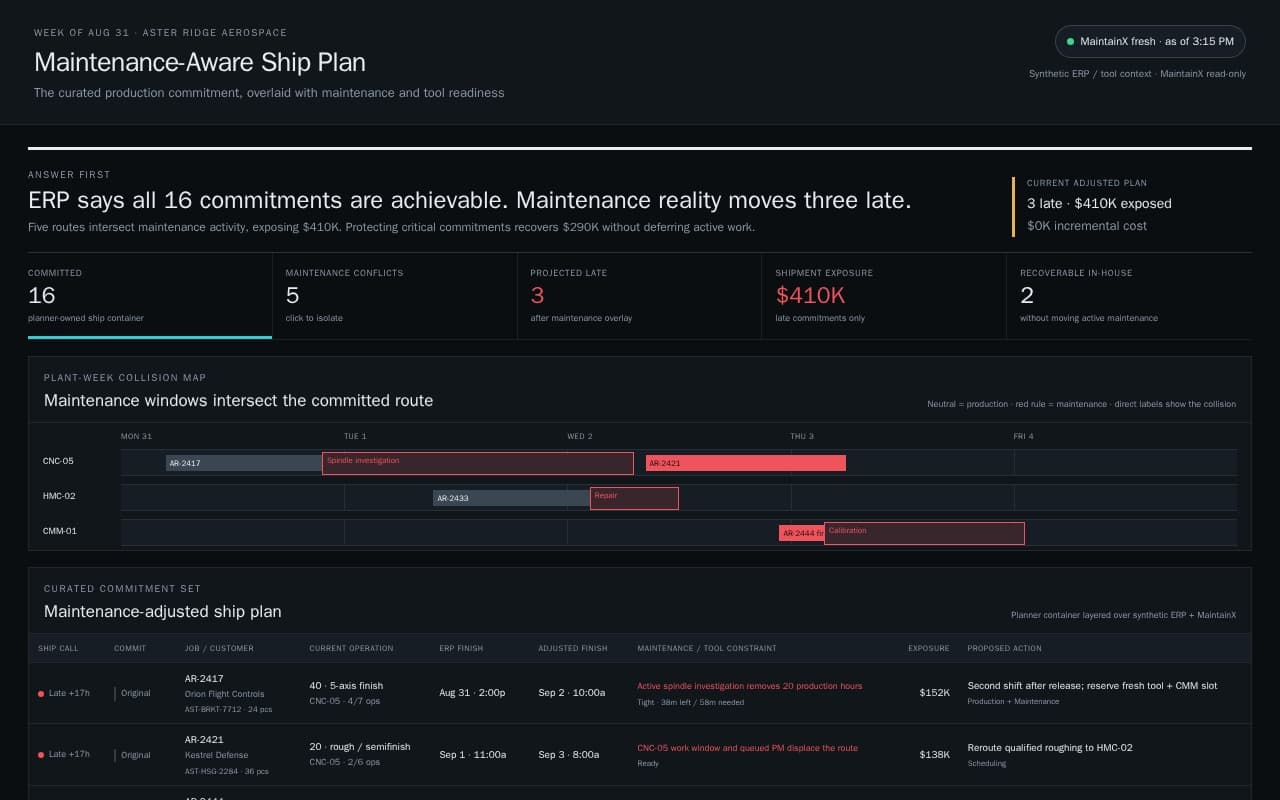1280x800 pixels.
Task: Click the HMC-02 row label
Action: (59, 496)
